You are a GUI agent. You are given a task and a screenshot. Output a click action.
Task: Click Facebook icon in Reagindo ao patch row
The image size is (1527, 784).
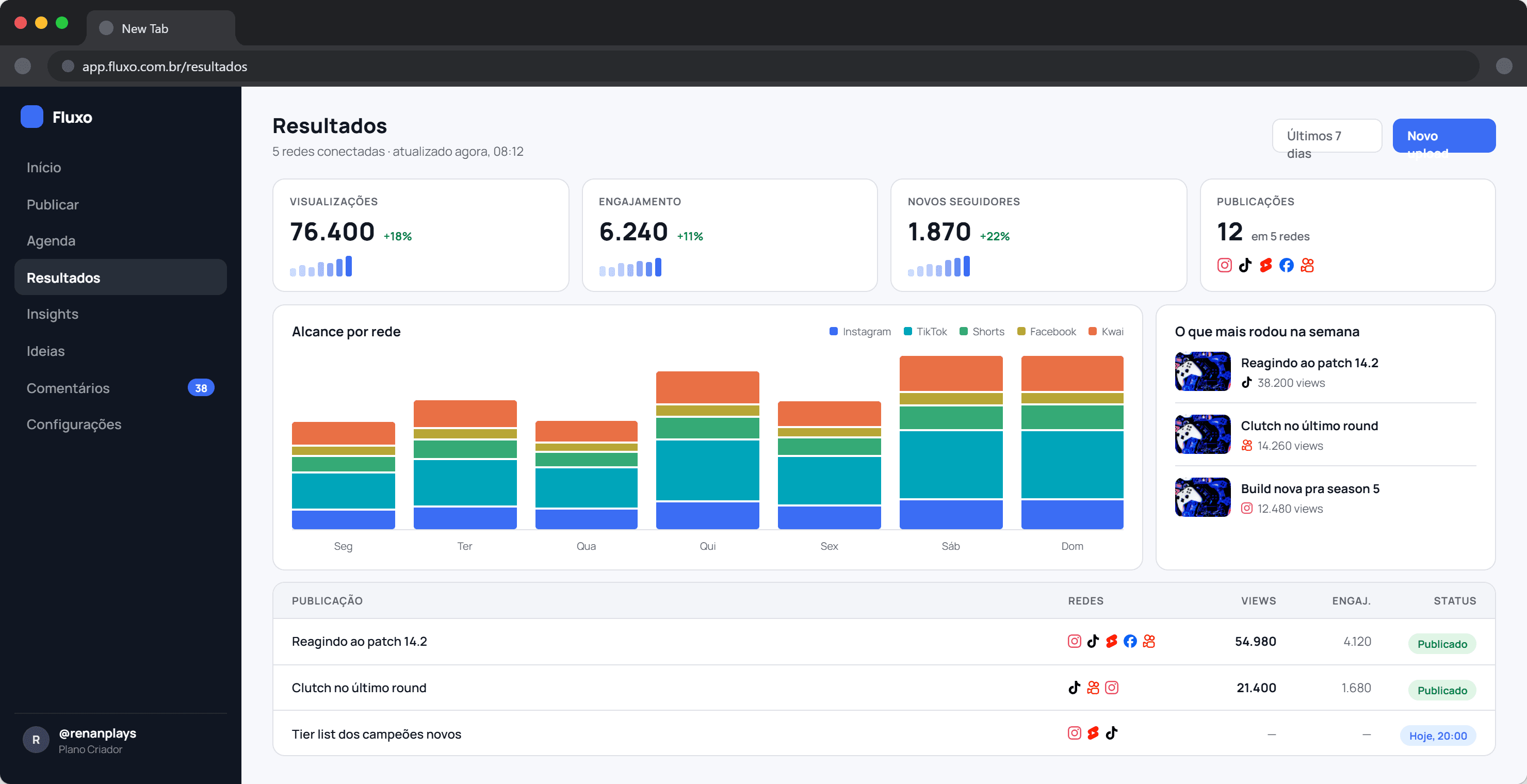pos(1130,641)
